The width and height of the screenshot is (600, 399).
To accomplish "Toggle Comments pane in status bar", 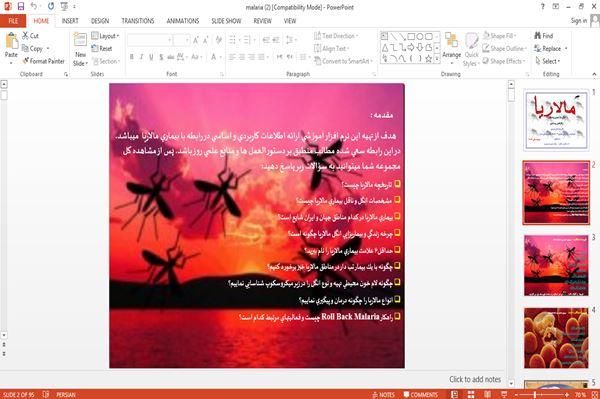I will [x=421, y=395].
